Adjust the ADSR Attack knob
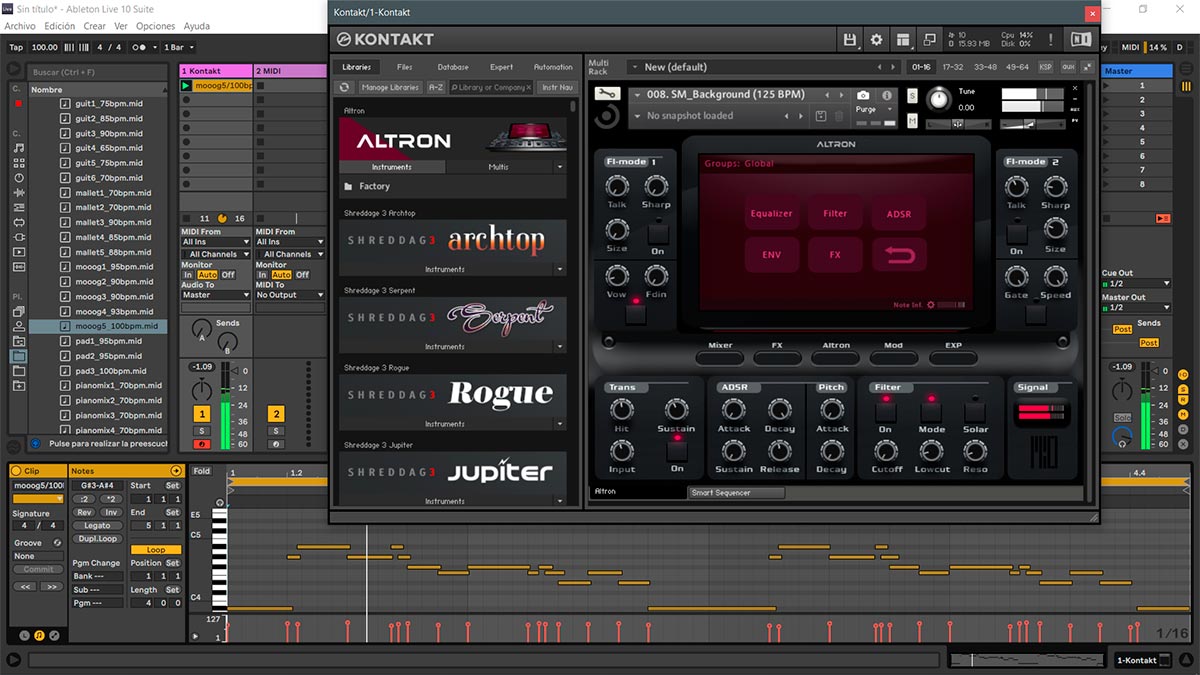This screenshot has width=1200, height=675. (734, 409)
